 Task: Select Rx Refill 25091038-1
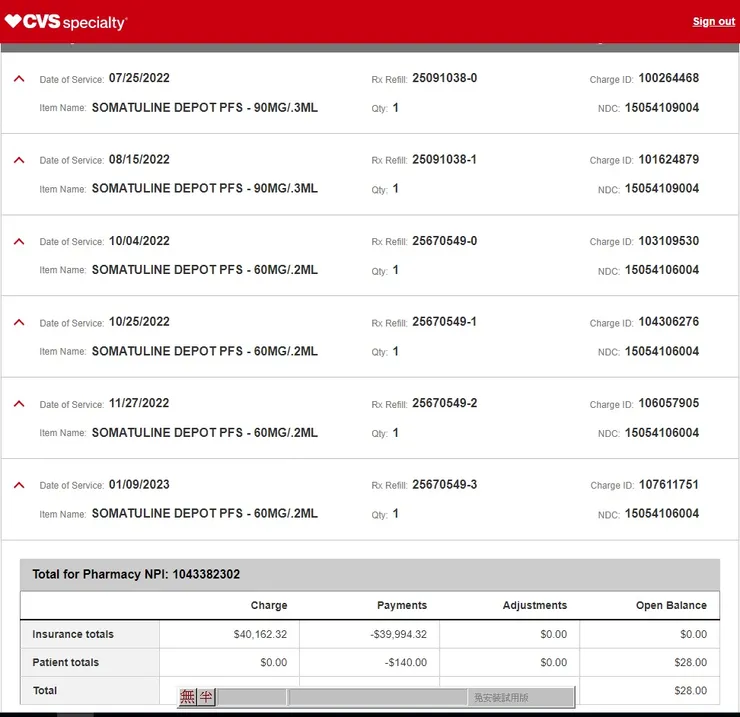point(445,160)
